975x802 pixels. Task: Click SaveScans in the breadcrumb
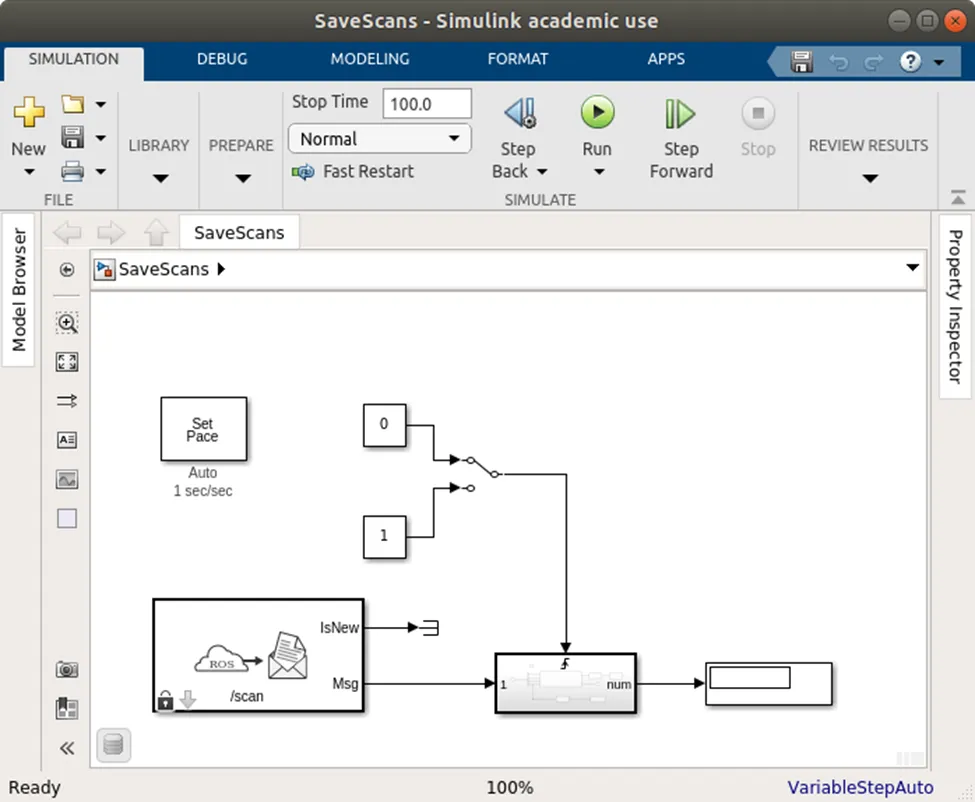click(x=164, y=269)
